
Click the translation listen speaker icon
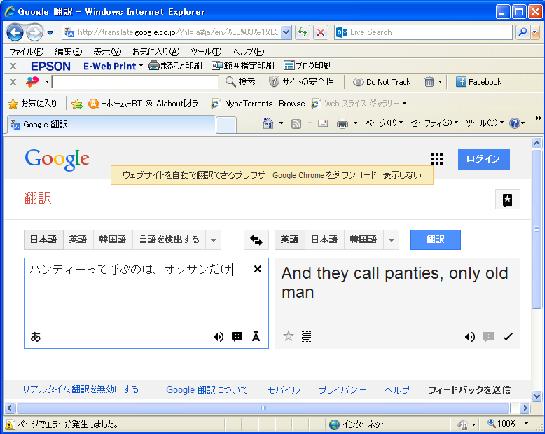pos(469,336)
